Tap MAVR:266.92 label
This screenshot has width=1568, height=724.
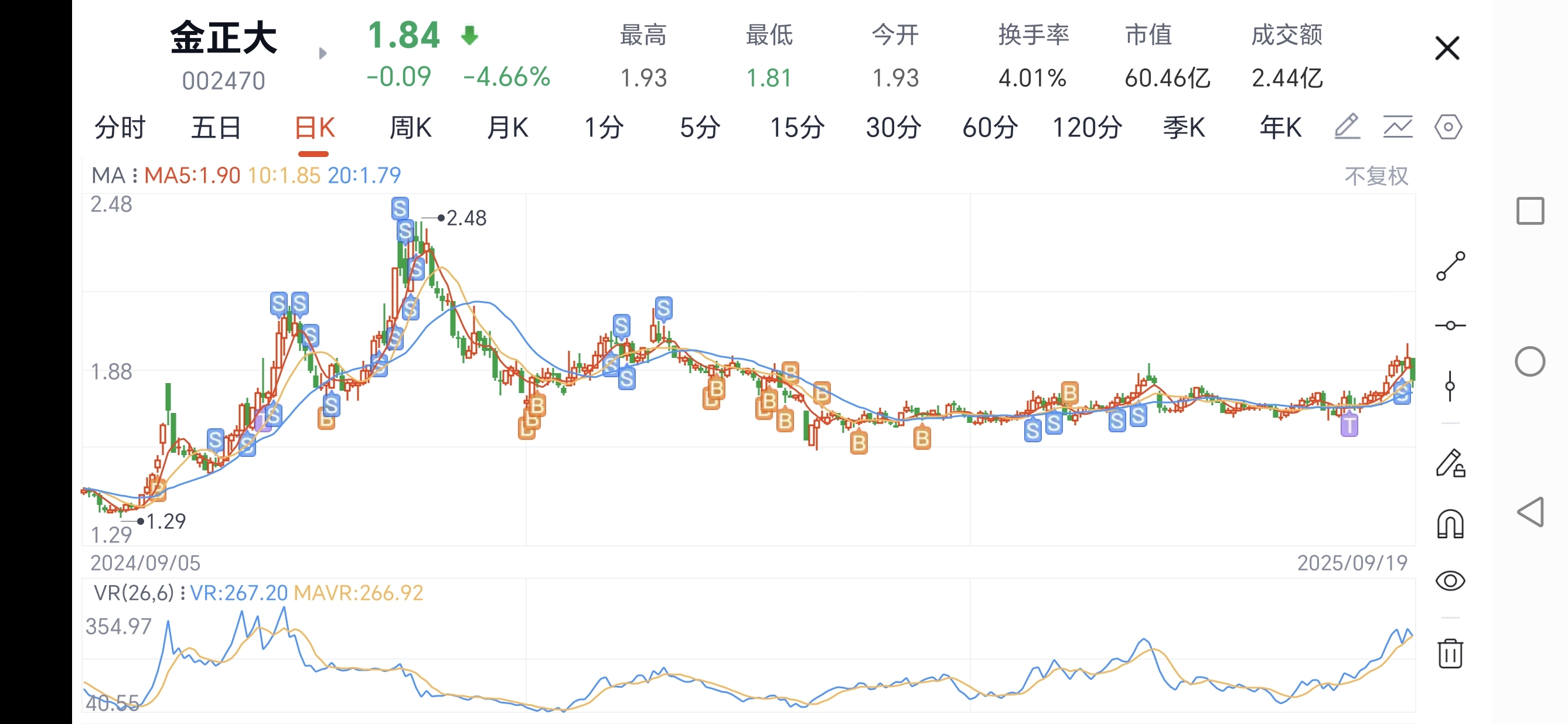(x=358, y=593)
